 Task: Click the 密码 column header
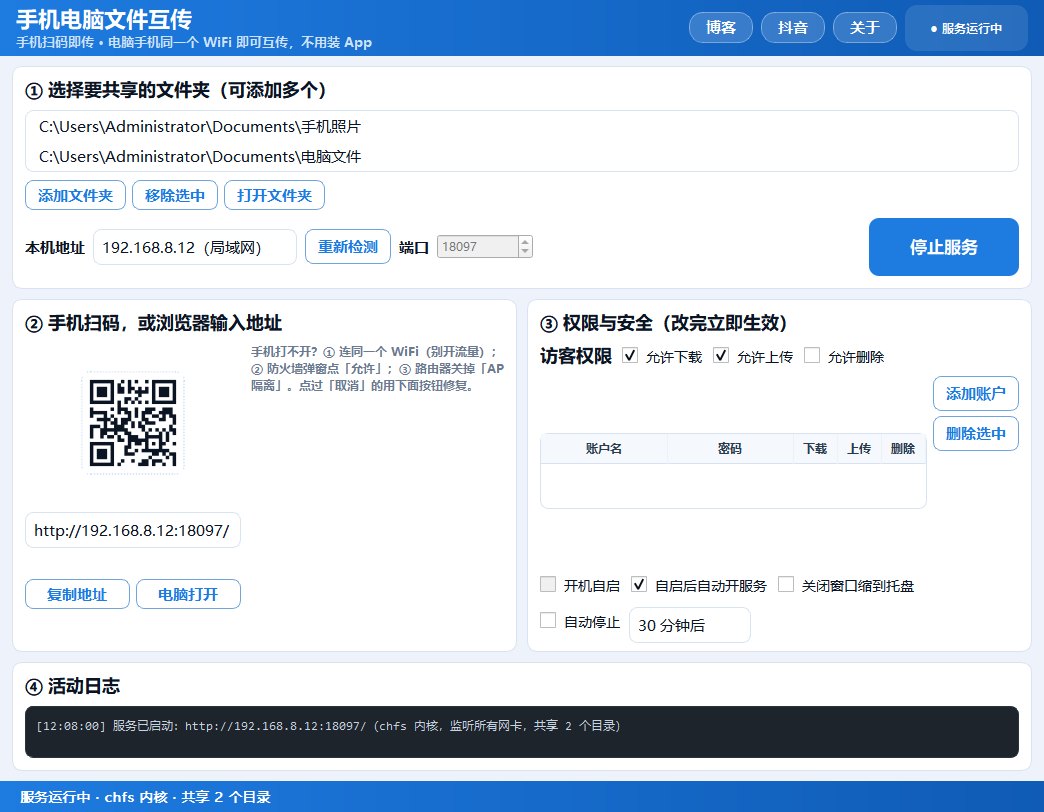click(730, 449)
